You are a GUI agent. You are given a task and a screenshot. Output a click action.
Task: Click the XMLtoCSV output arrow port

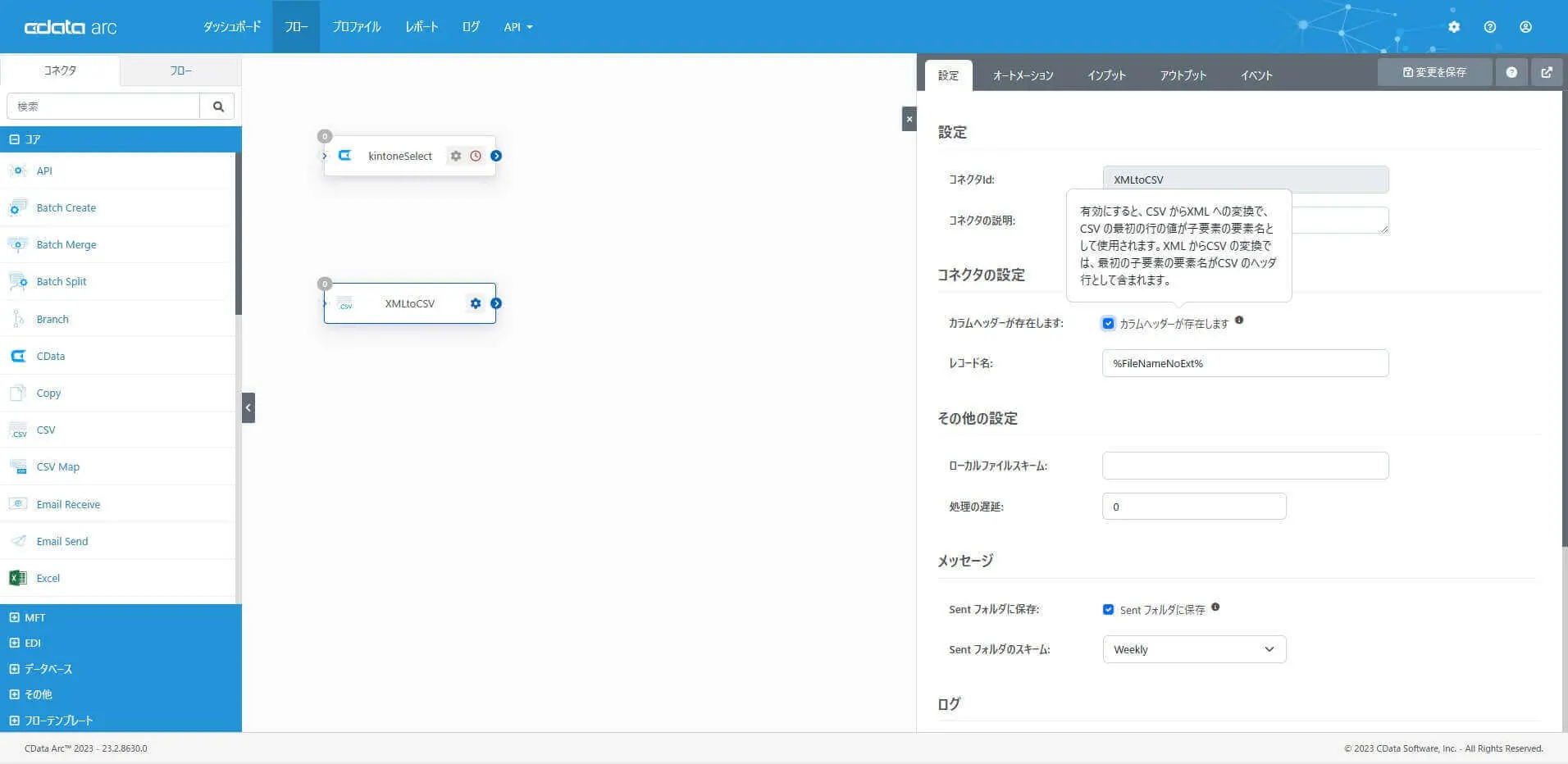(x=496, y=303)
